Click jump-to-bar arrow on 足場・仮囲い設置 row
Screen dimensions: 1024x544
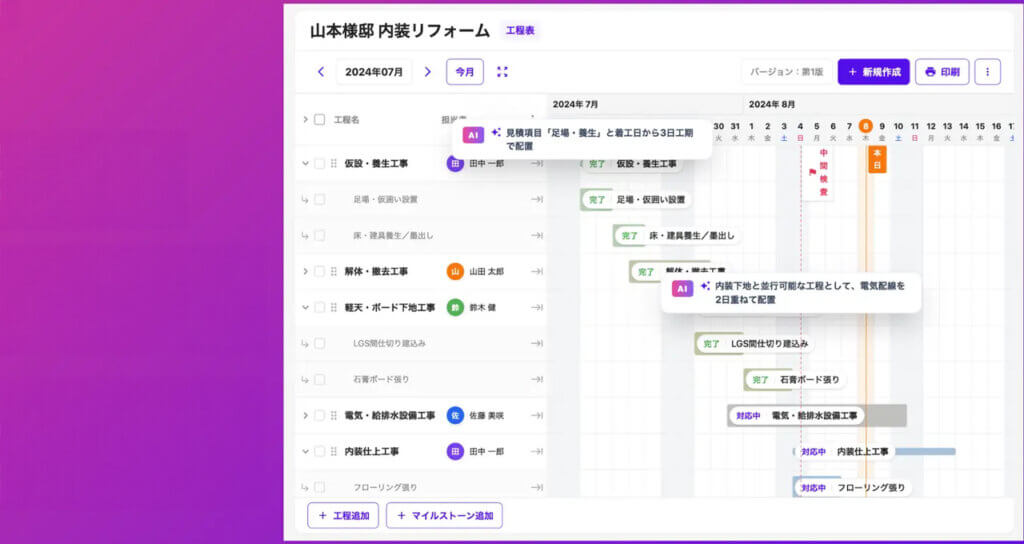coord(537,199)
